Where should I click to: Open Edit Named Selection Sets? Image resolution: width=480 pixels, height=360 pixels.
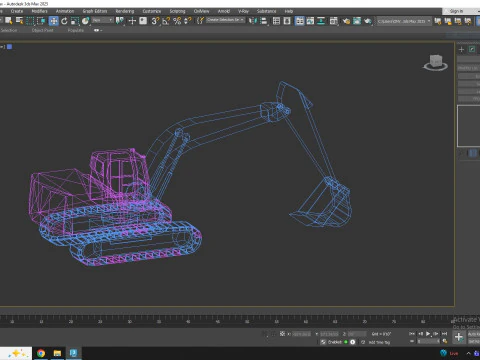point(200,21)
